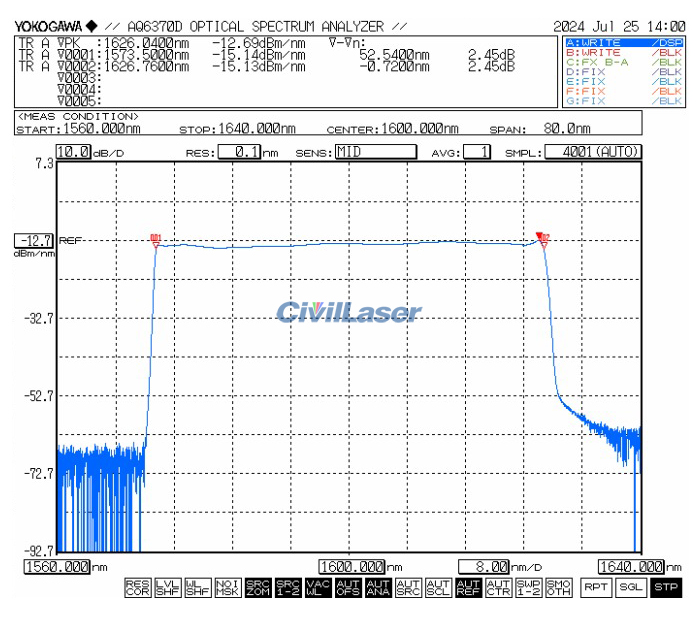Image resolution: width=699 pixels, height=623 pixels.
Task: Edit the 10.0 dB/D scale field
Action: point(74,152)
